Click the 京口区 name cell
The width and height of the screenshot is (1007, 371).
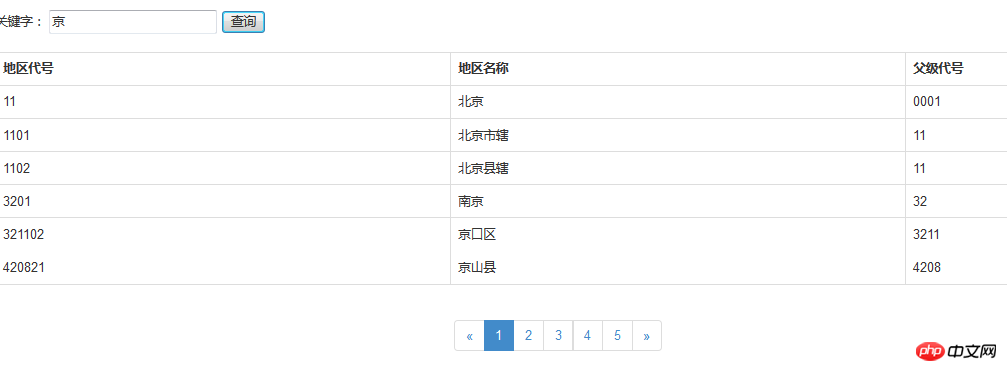[678, 235]
